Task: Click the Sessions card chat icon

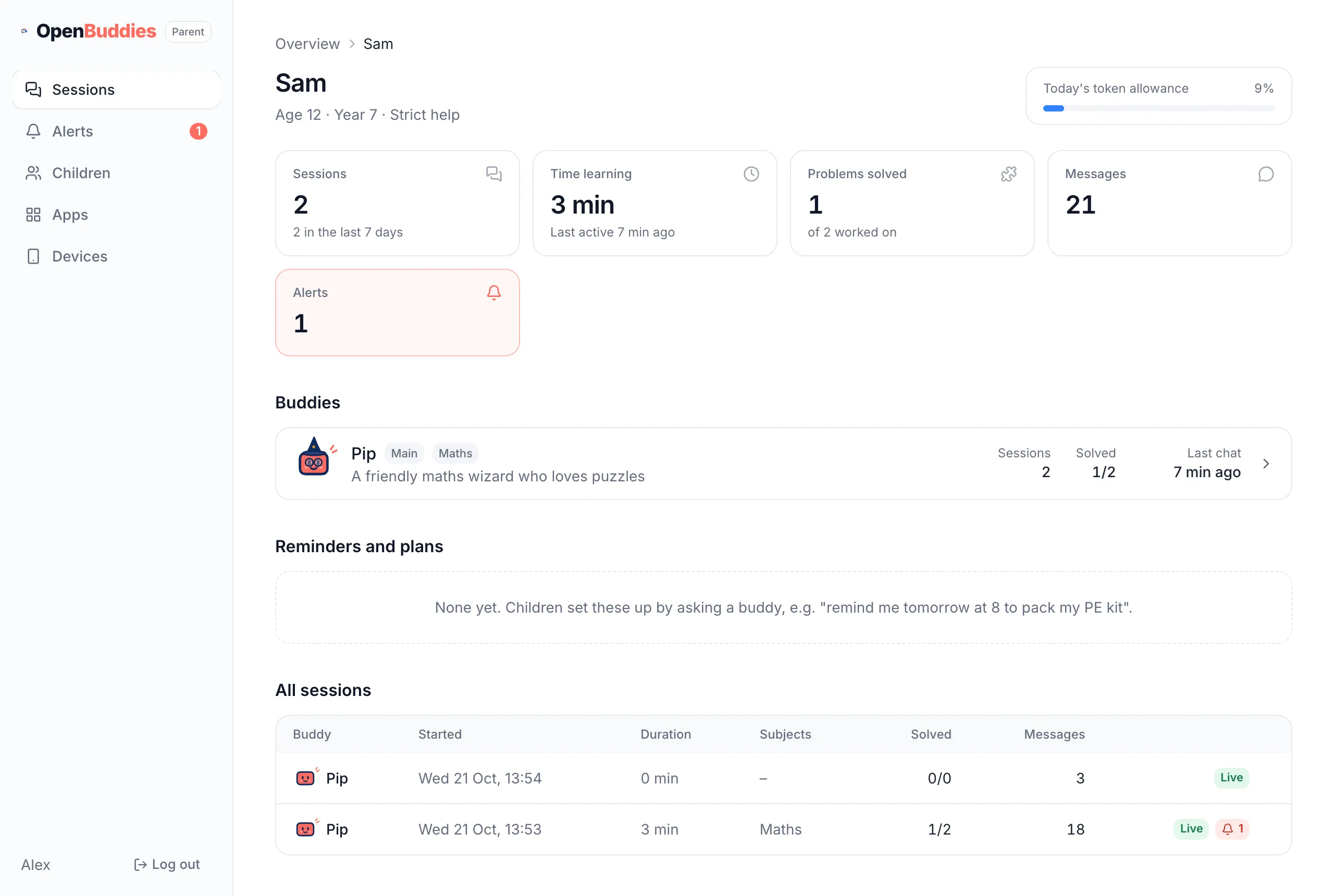Action: (x=494, y=173)
